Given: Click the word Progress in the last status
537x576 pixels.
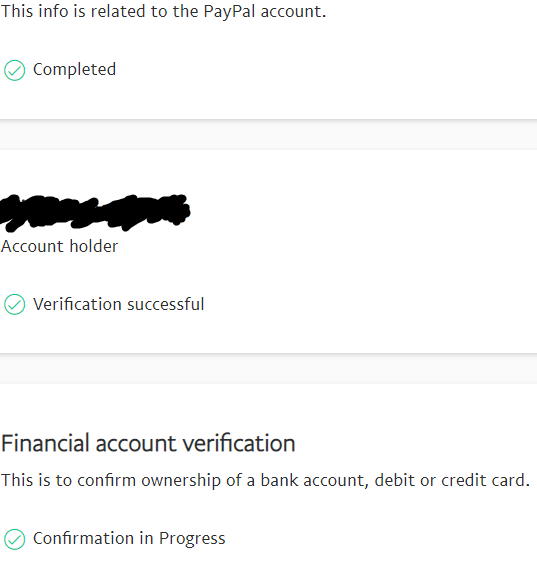Looking at the screenshot, I should [x=192, y=539].
